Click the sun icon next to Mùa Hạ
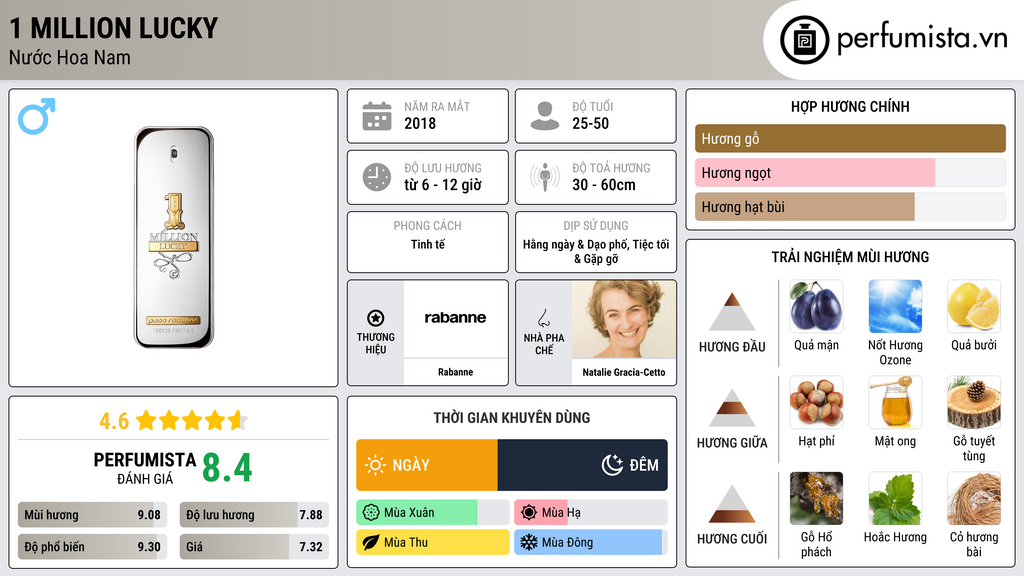1024x576 pixels. (529, 513)
